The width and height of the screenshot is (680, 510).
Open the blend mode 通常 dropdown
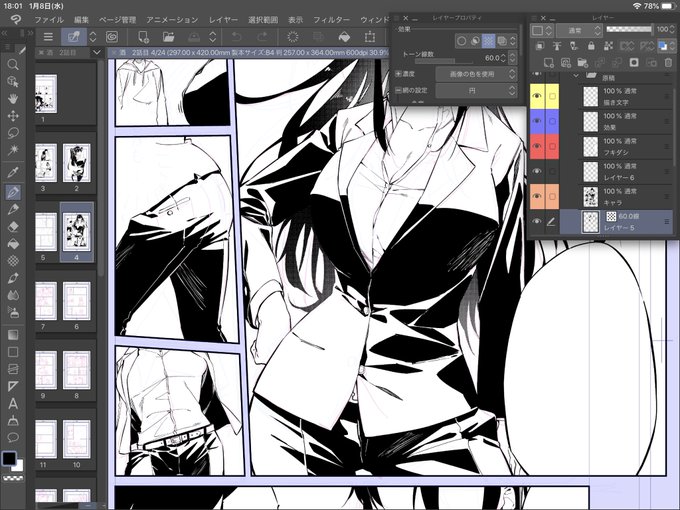click(x=579, y=30)
